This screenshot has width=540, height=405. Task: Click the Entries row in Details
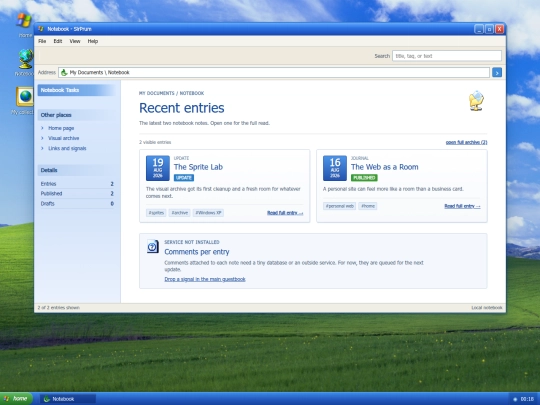[x=77, y=184]
